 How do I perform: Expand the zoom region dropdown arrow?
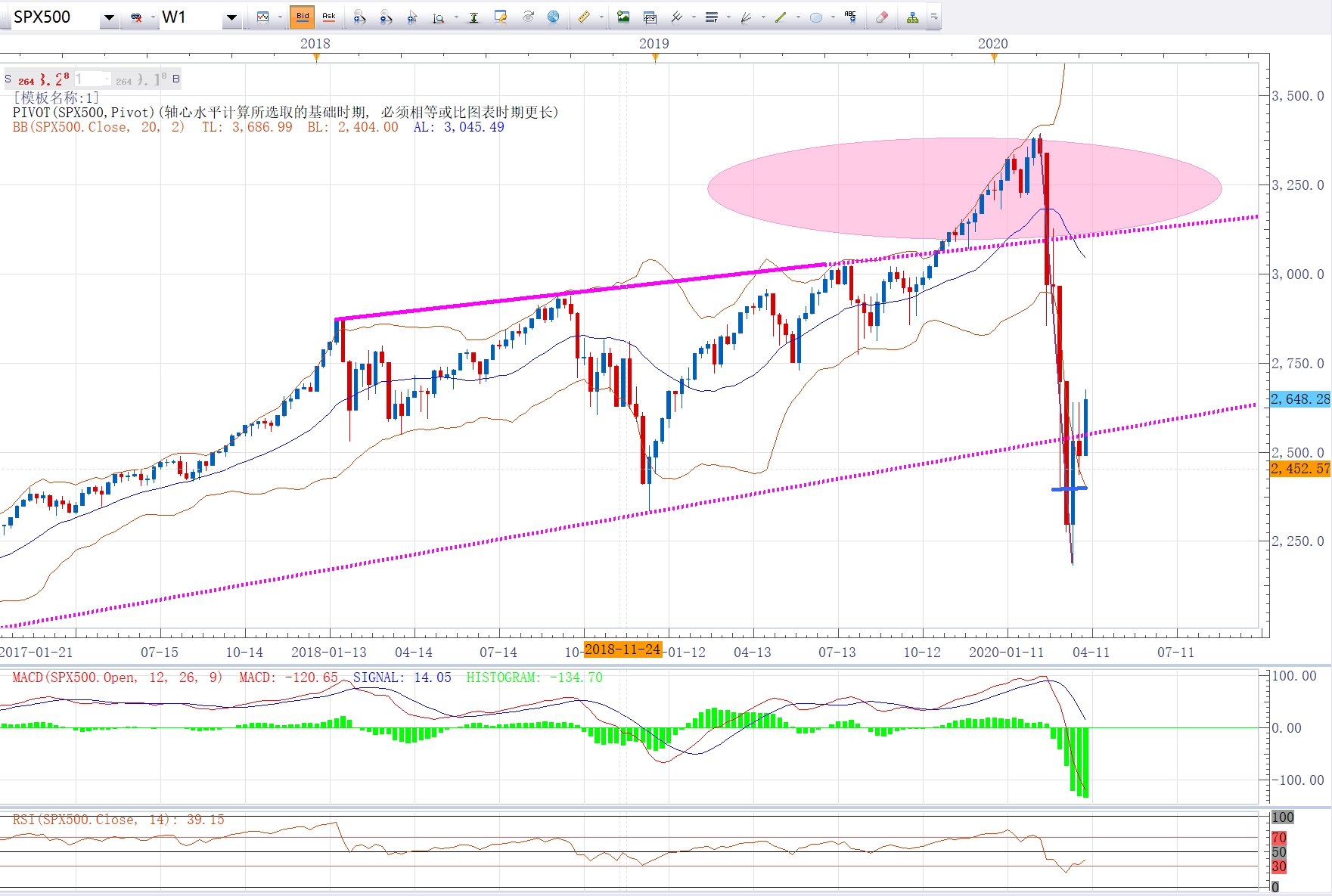[455, 17]
